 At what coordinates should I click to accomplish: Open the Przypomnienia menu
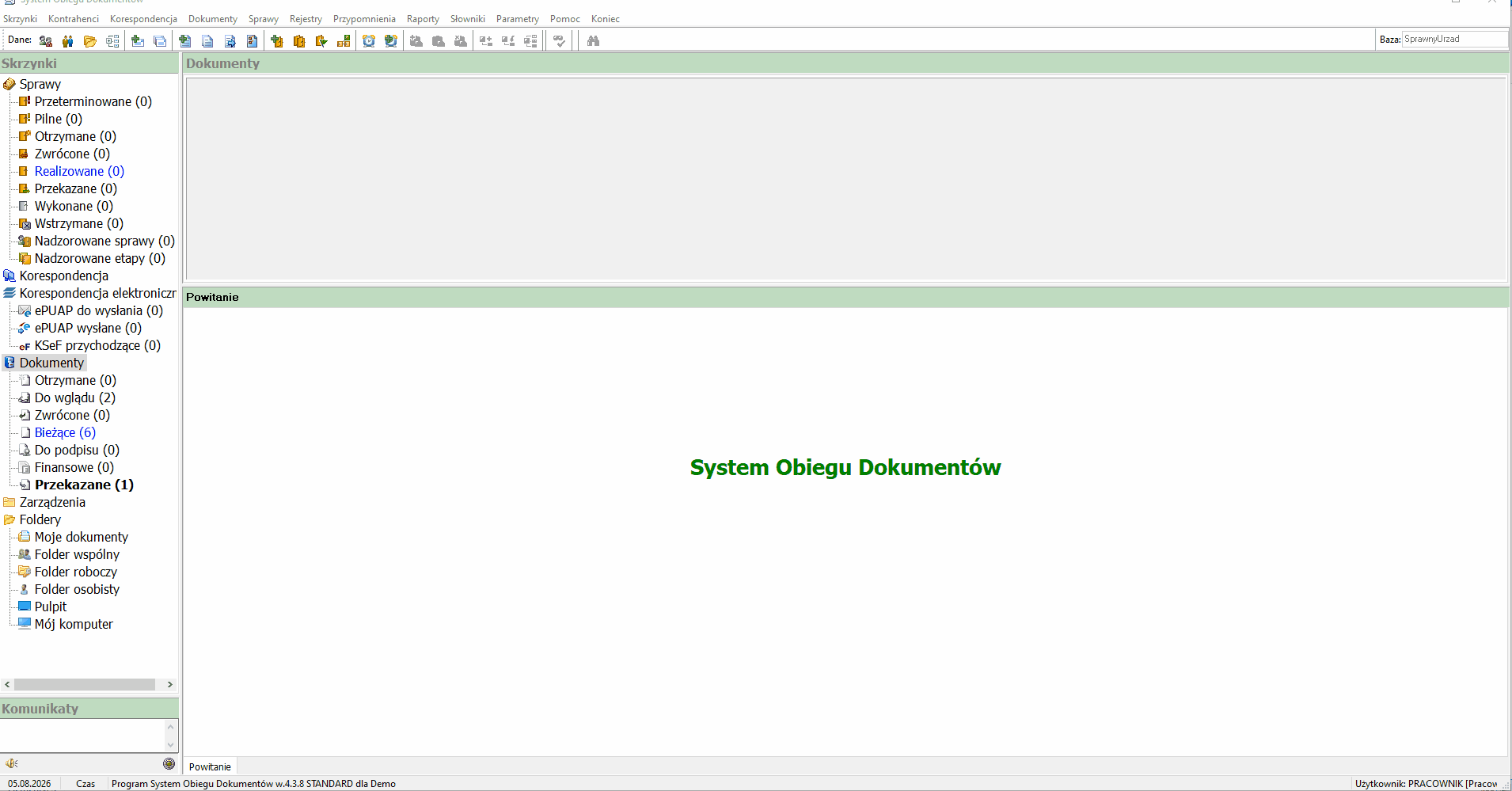pos(364,19)
